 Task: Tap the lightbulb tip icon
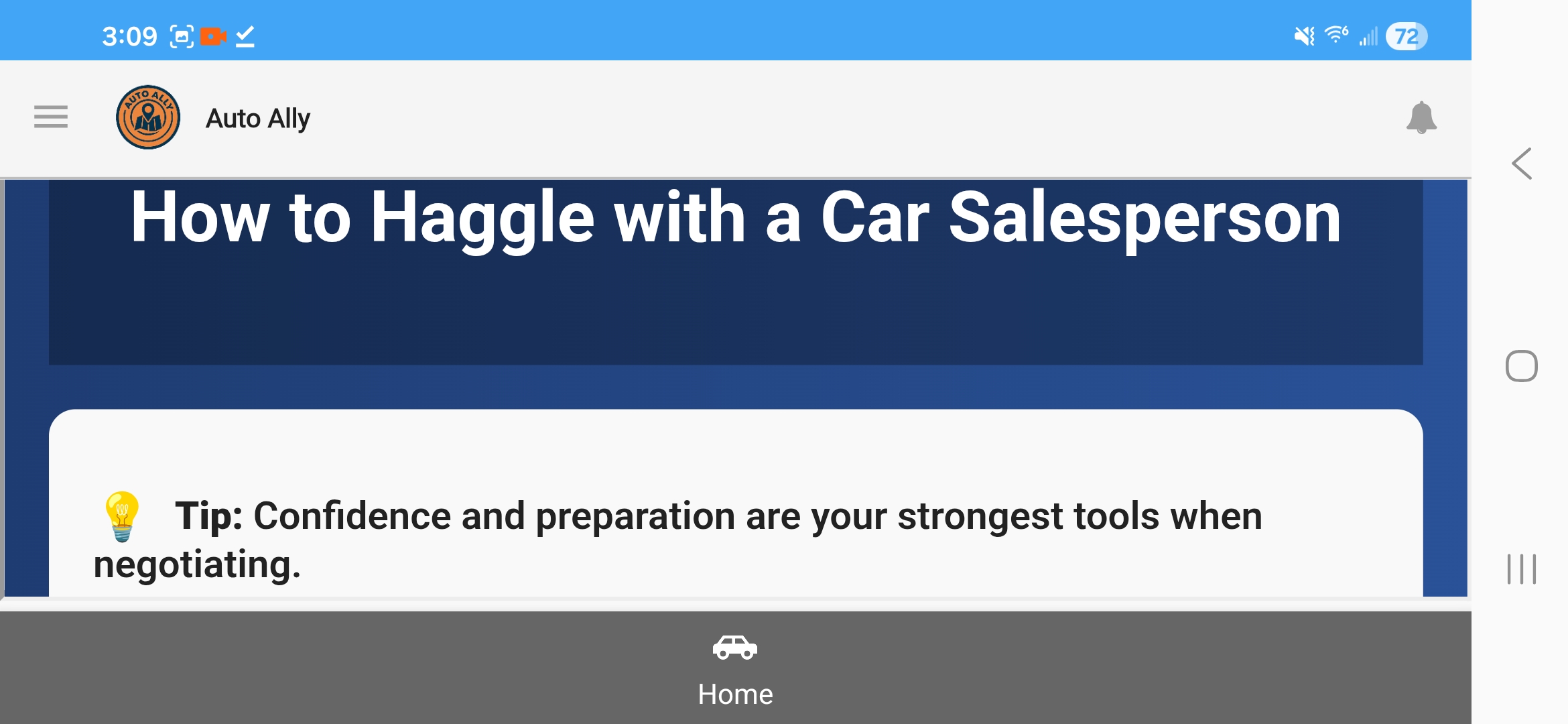pyautogui.click(x=122, y=516)
